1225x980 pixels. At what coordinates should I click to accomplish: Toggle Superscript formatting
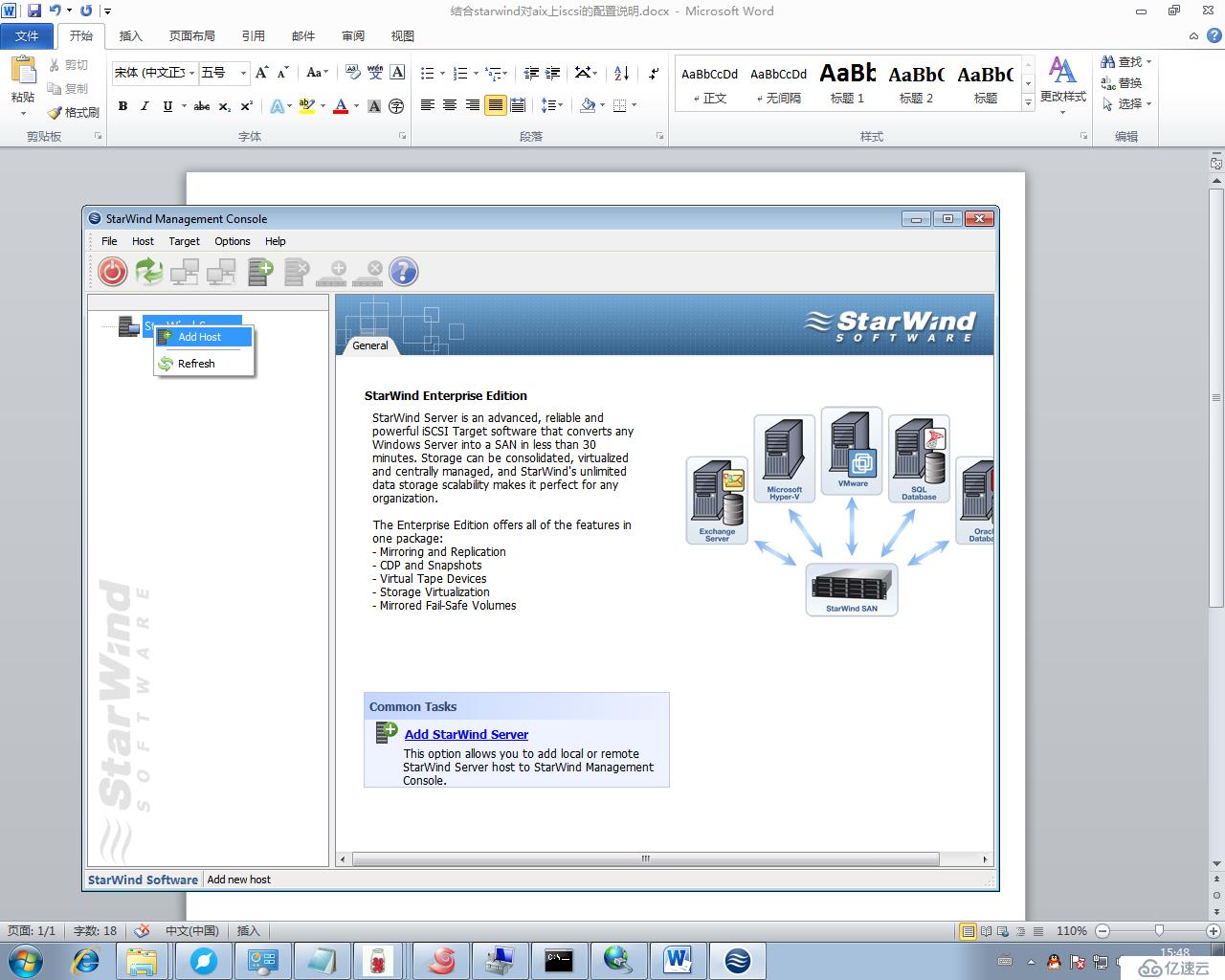click(x=246, y=106)
